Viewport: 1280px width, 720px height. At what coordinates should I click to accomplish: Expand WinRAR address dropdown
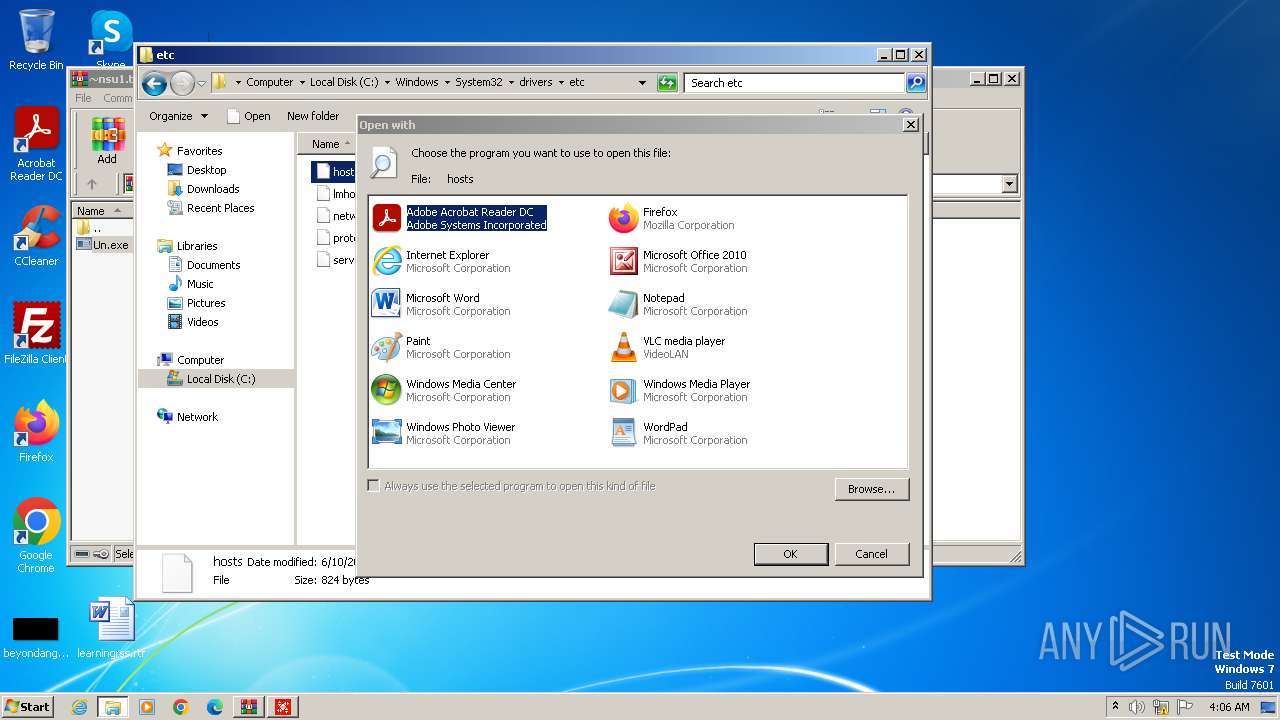[x=1009, y=184]
